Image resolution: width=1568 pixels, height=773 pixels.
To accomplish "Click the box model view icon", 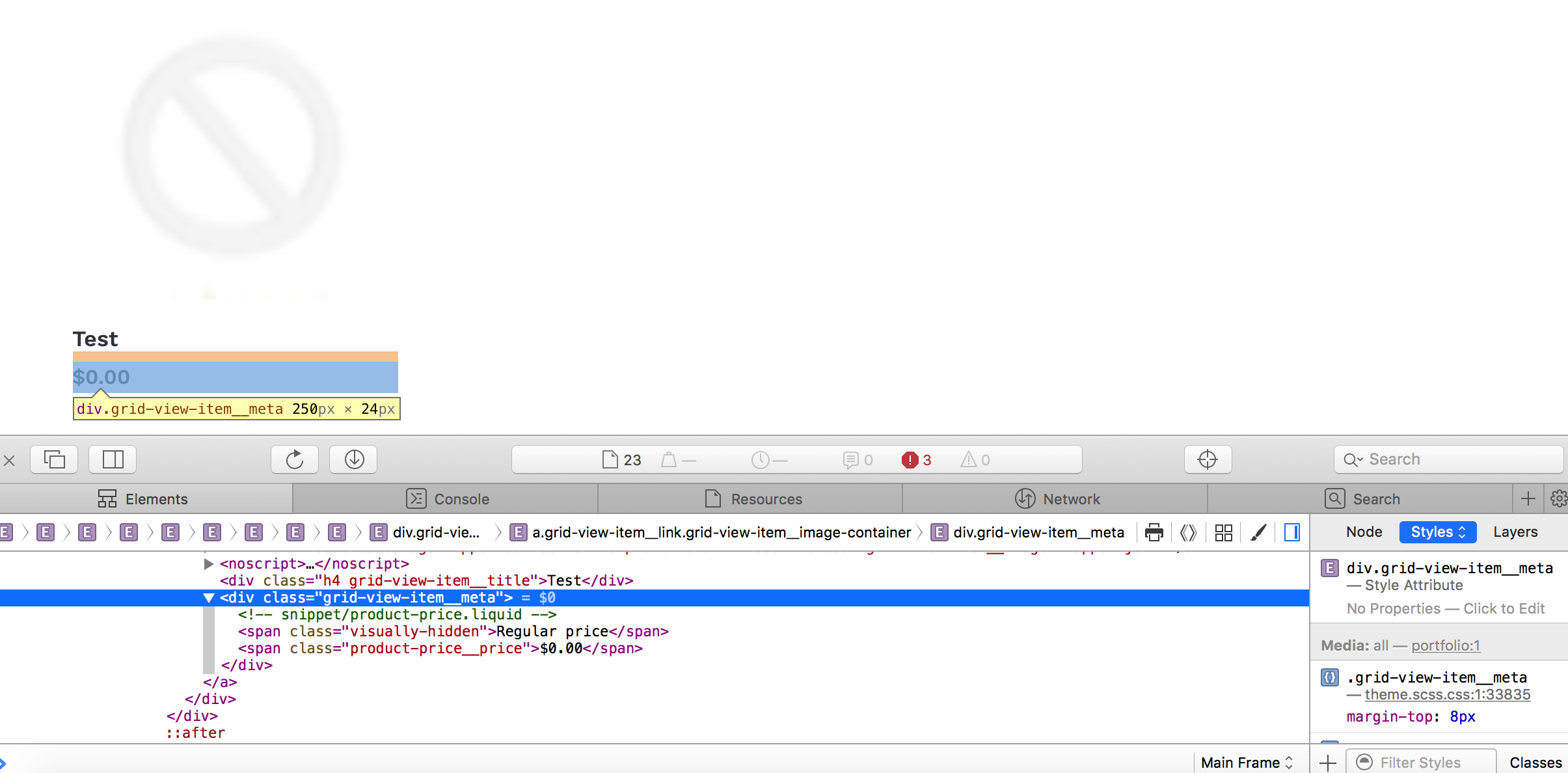I will point(1292,531).
